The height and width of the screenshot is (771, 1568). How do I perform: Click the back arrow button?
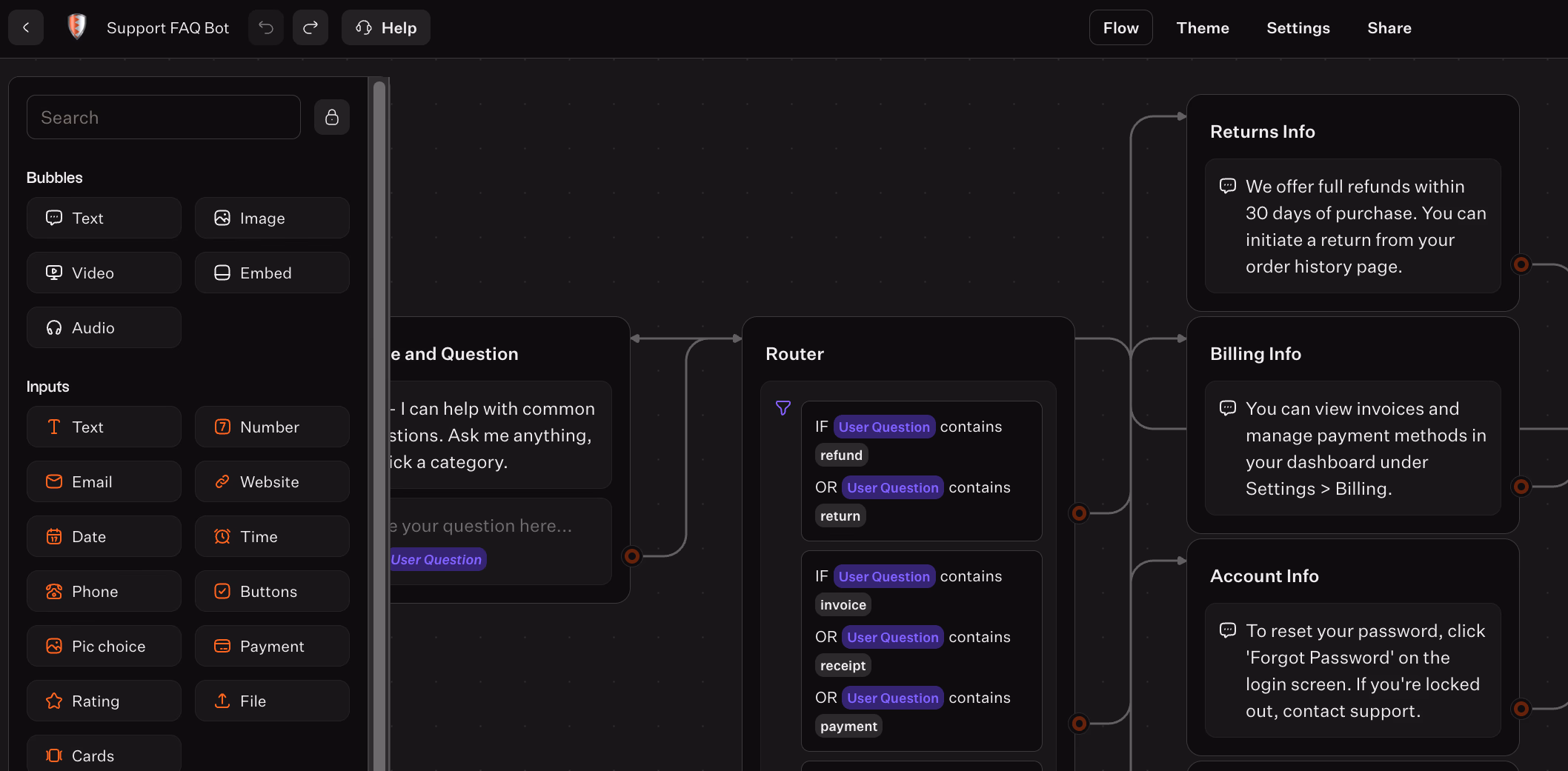[x=26, y=27]
